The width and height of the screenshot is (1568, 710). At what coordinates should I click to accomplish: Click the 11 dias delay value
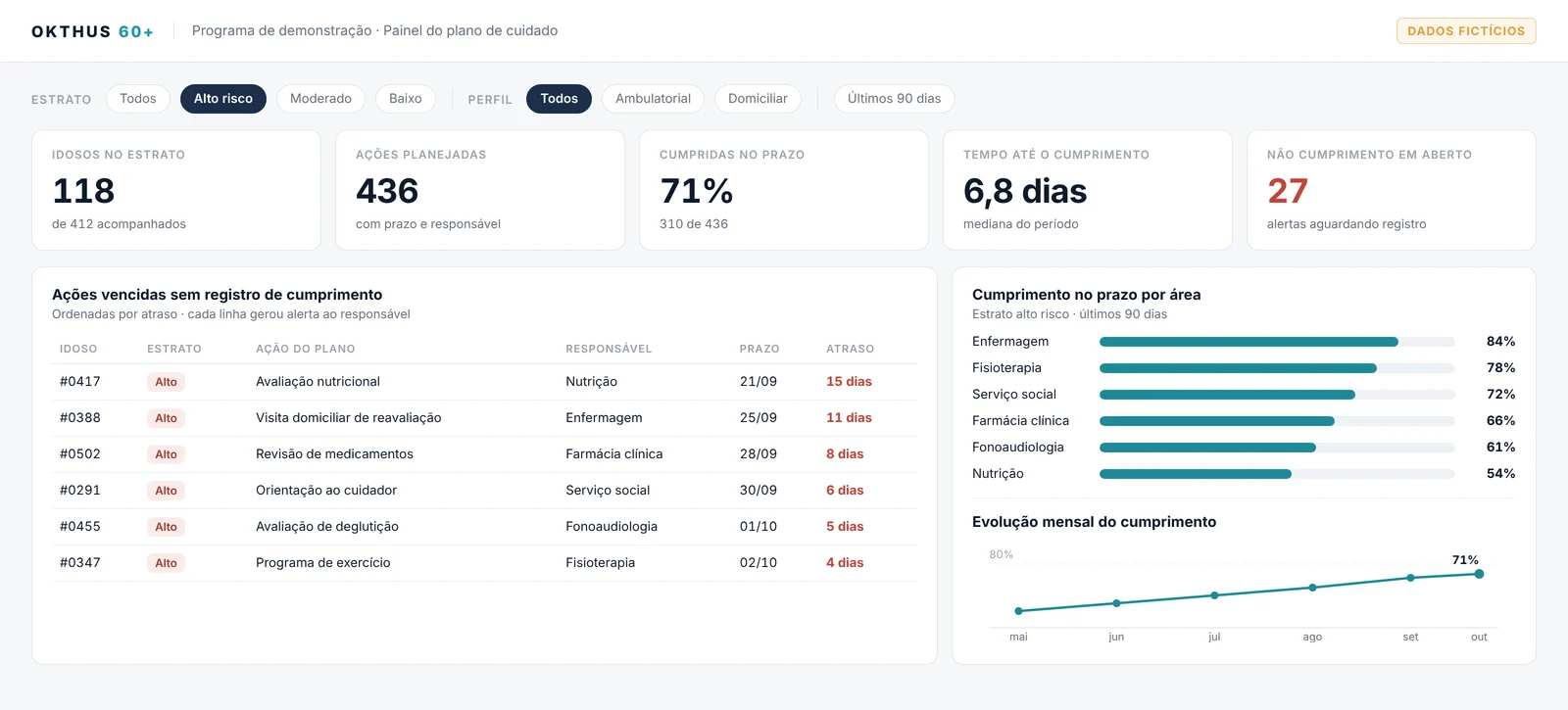[x=849, y=418]
